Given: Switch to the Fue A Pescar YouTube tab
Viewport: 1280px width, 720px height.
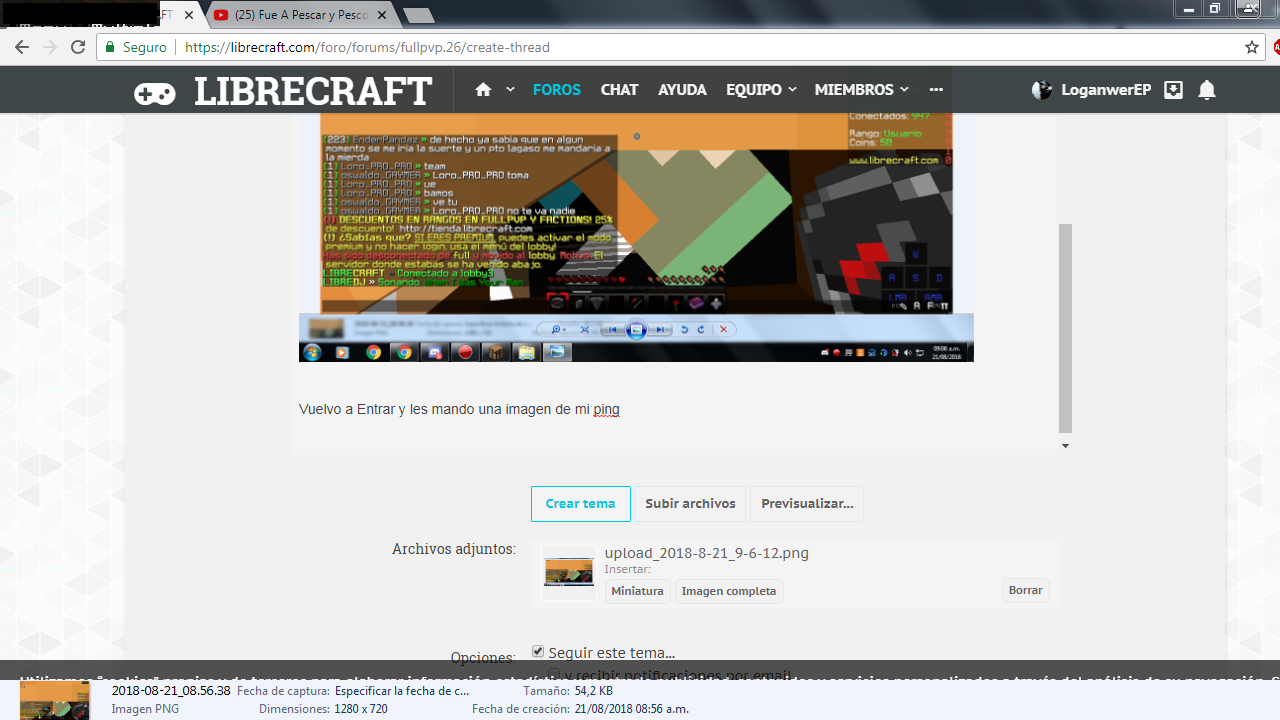Looking at the screenshot, I should (x=300, y=15).
